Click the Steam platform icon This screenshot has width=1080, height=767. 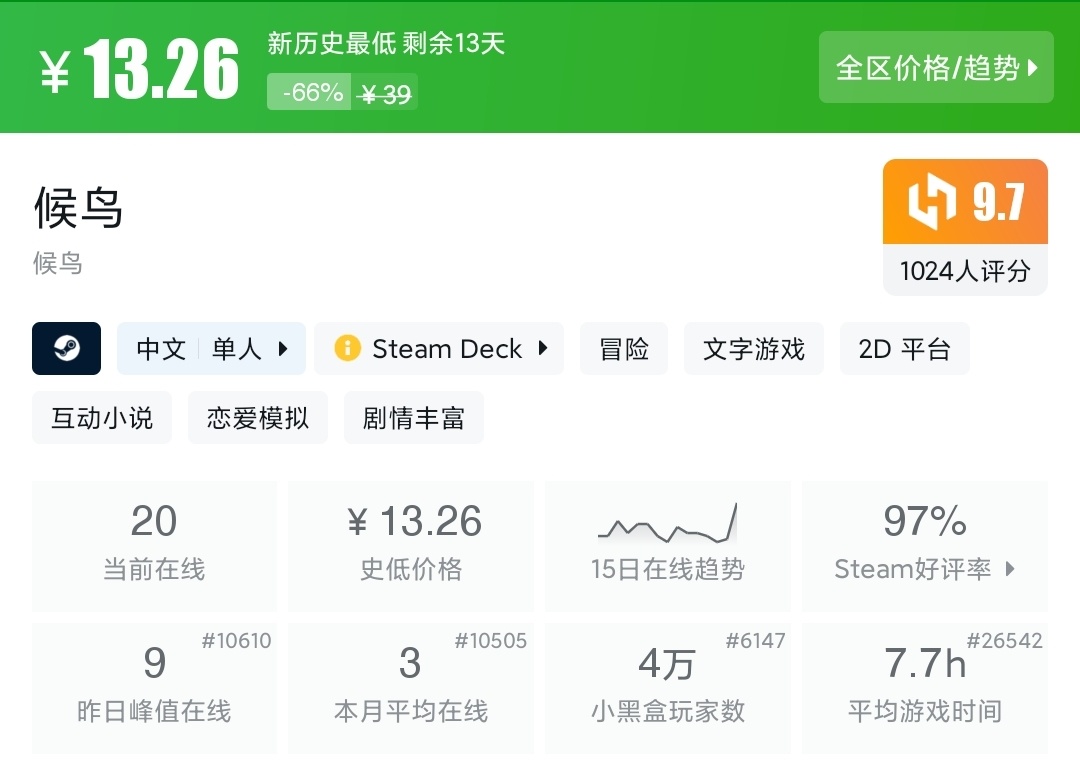point(66,348)
